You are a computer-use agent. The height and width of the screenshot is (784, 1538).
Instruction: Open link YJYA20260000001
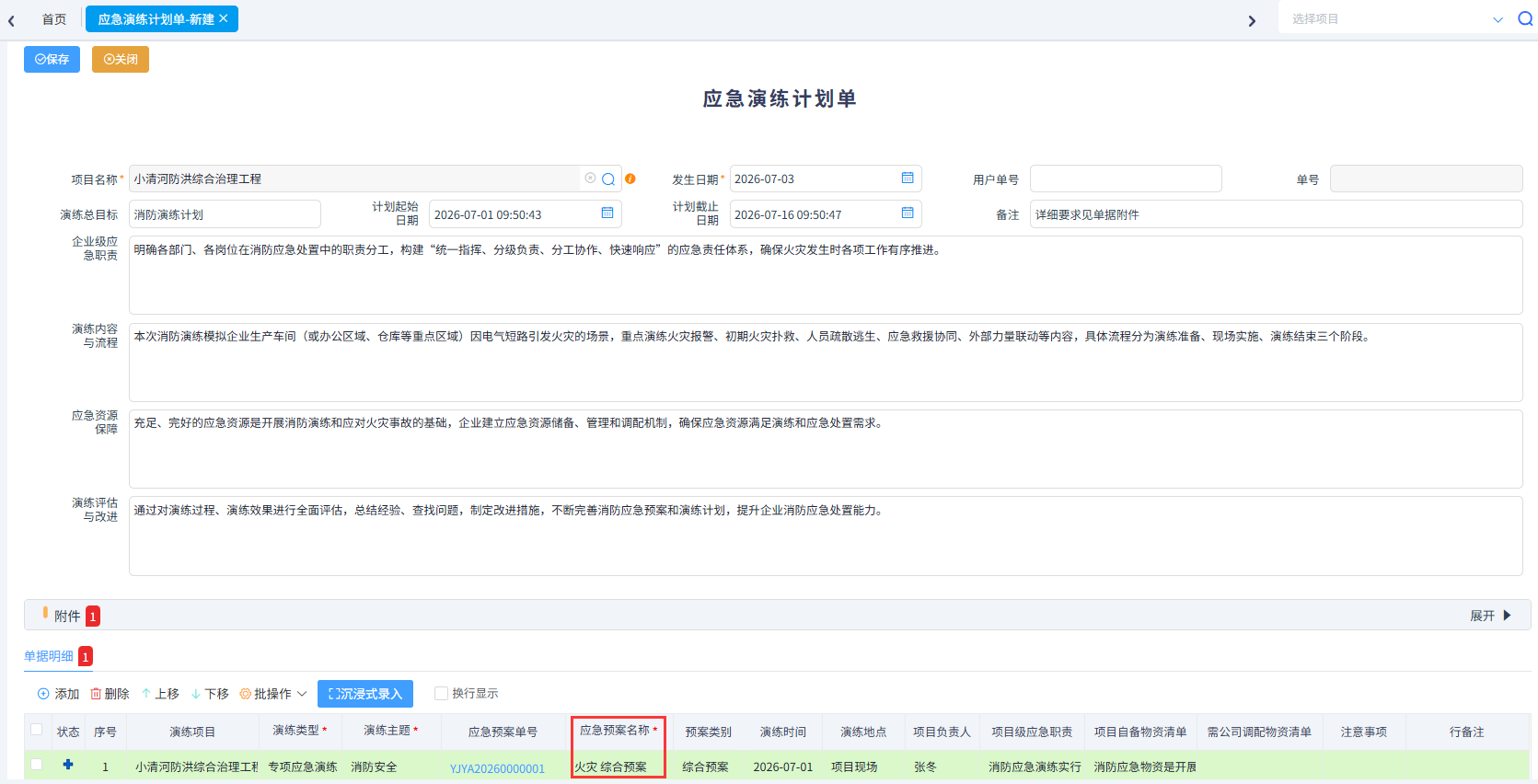tap(497, 768)
